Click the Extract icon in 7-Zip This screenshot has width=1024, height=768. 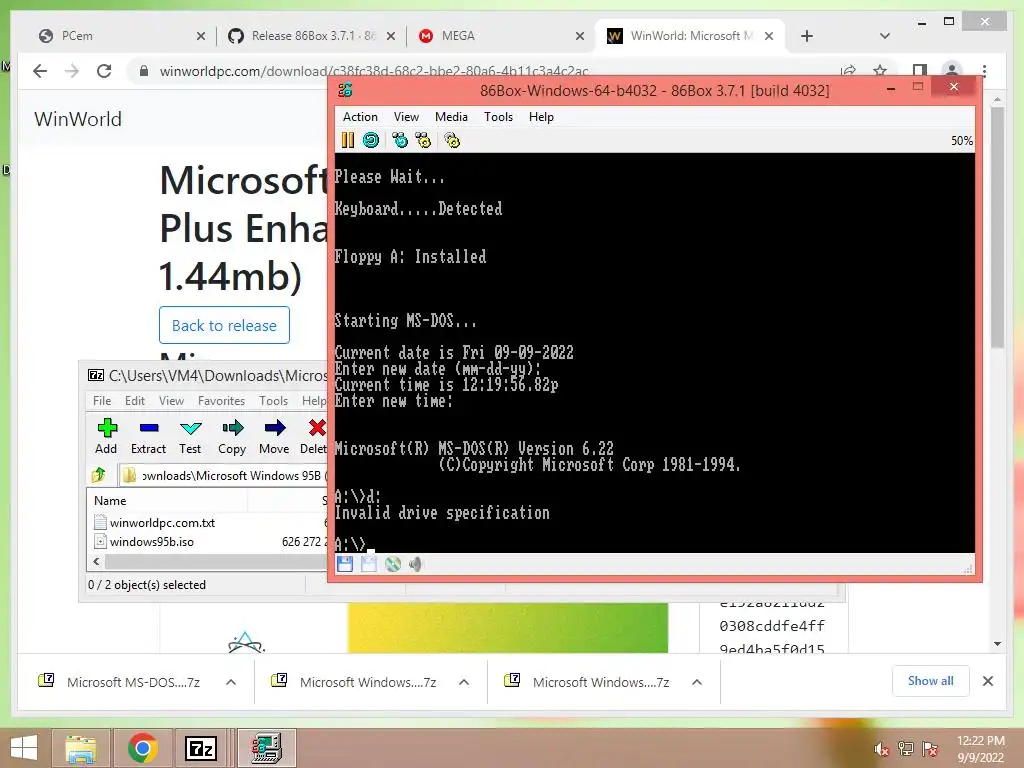click(x=148, y=436)
